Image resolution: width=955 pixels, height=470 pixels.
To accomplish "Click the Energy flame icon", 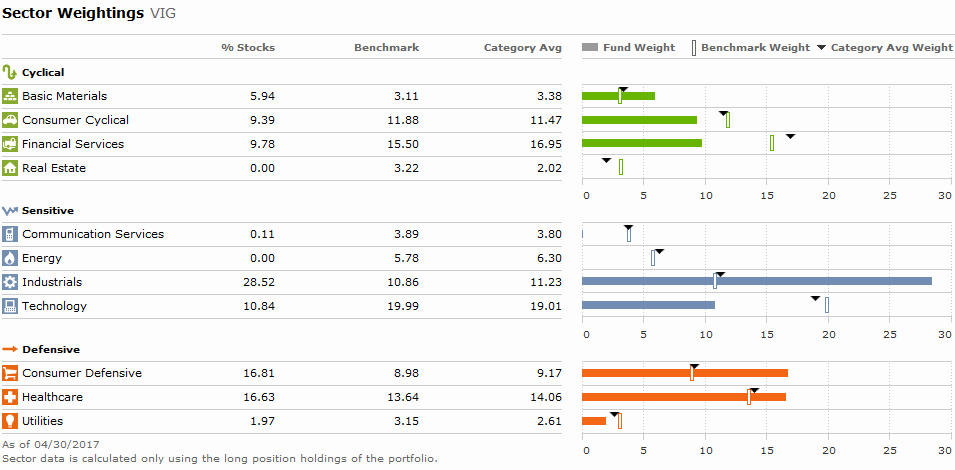I will click(x=10, y=258).
